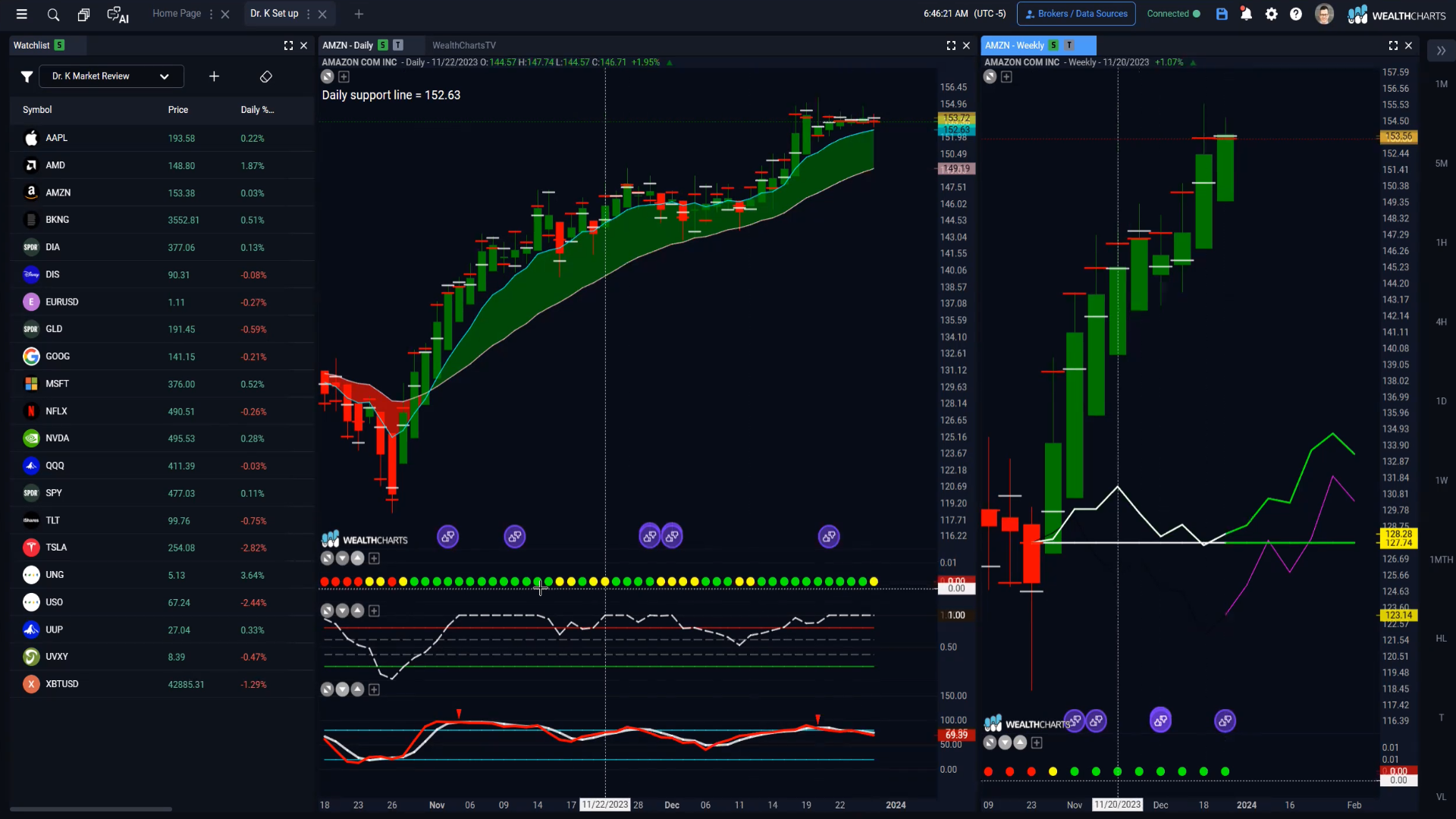
Task: Select the 1M timeframe in the right sidebar
Action: click(x=1441, y=84)
